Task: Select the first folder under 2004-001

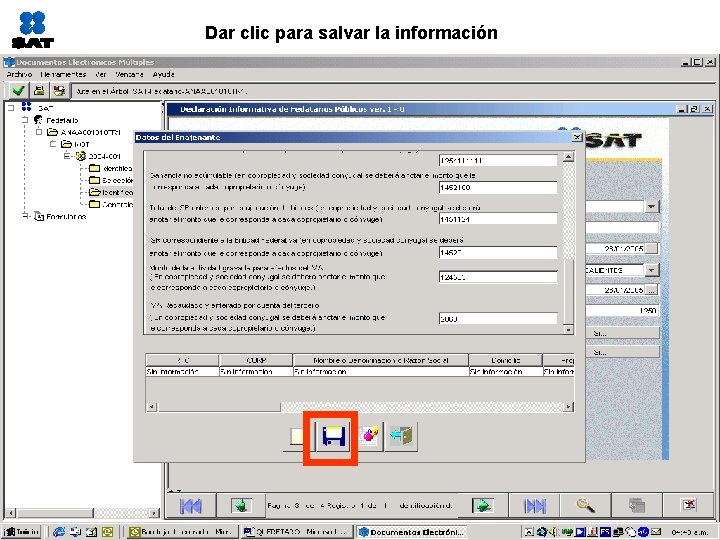Action: (111, 168)
